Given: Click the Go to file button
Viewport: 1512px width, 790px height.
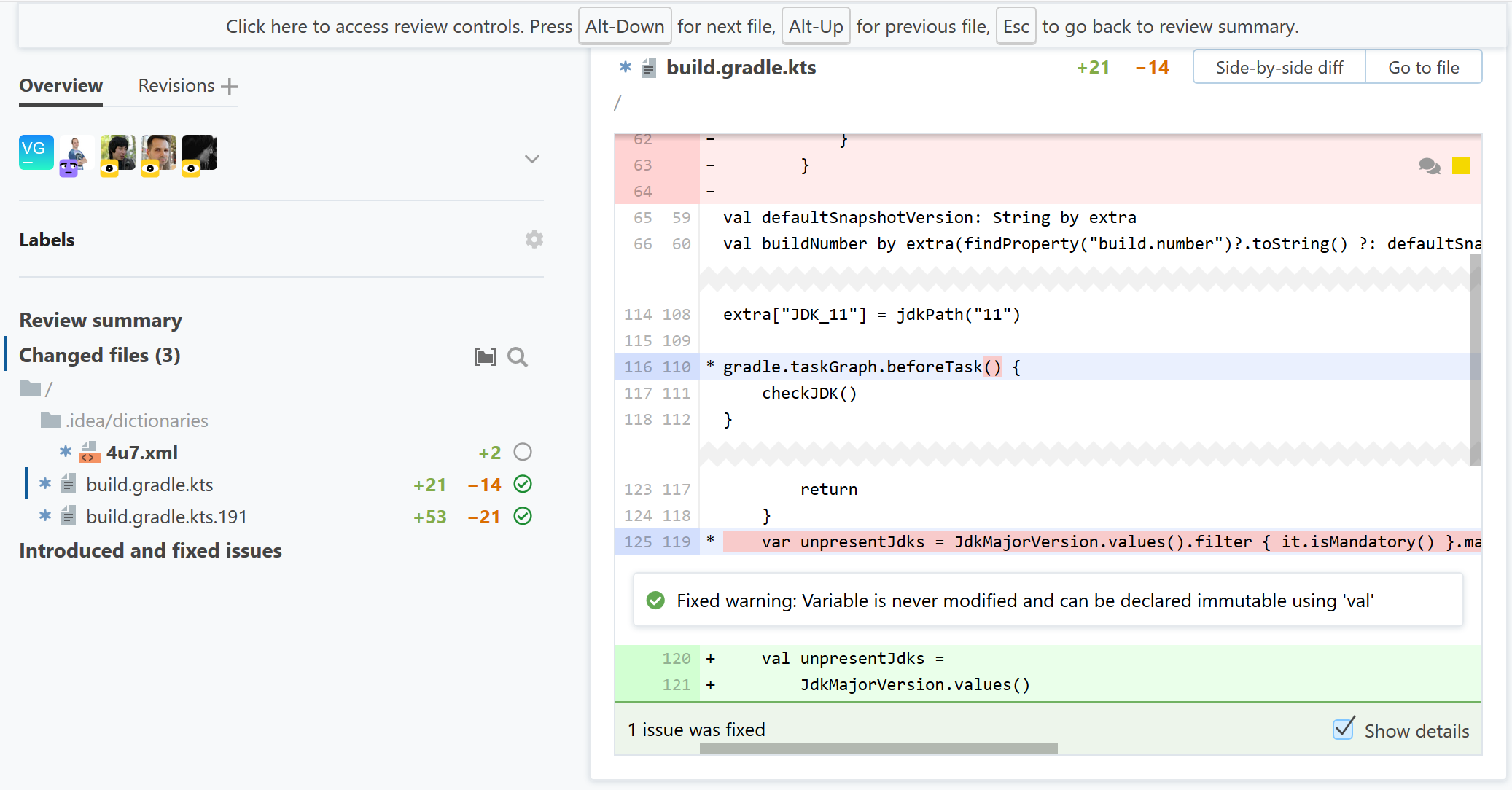Looking at the screenshot, I should (x=1423, y=68).
